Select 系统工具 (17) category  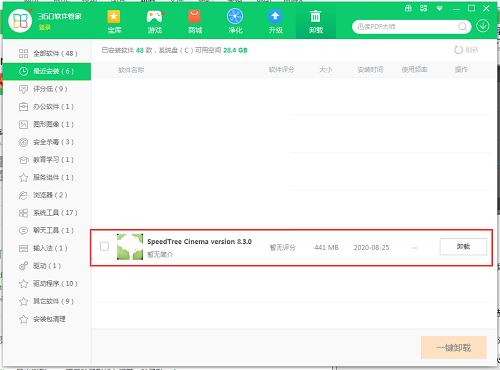coord(48,213)
